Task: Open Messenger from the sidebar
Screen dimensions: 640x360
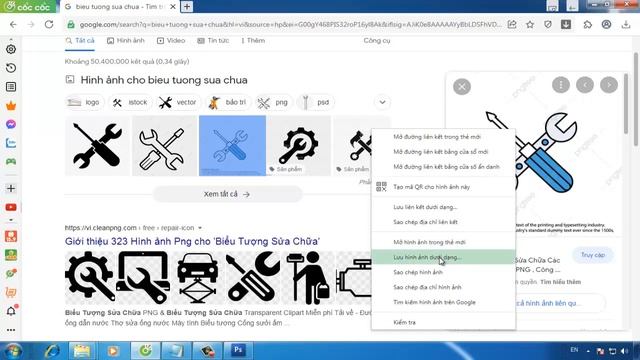Action: point(11,124)
